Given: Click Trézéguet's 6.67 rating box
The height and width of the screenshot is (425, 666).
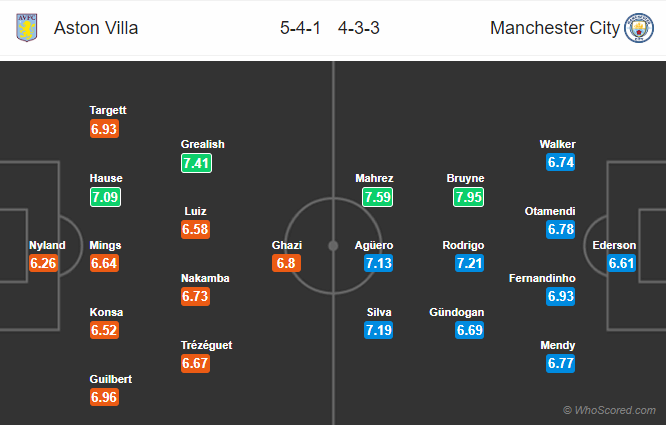Looking at the screenshot, I should (x=195, y=363).
